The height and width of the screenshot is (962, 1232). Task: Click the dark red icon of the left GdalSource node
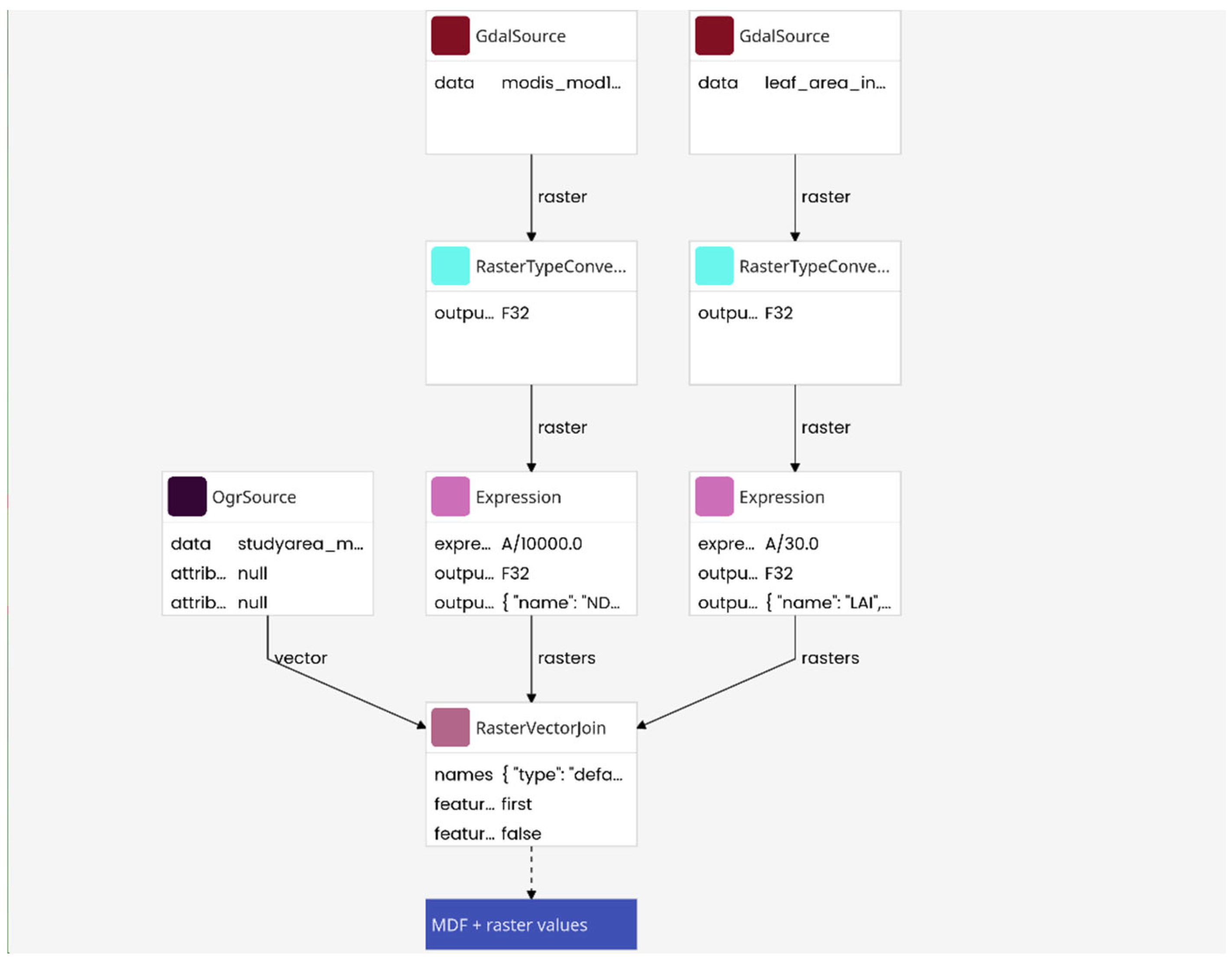[450, 36]
